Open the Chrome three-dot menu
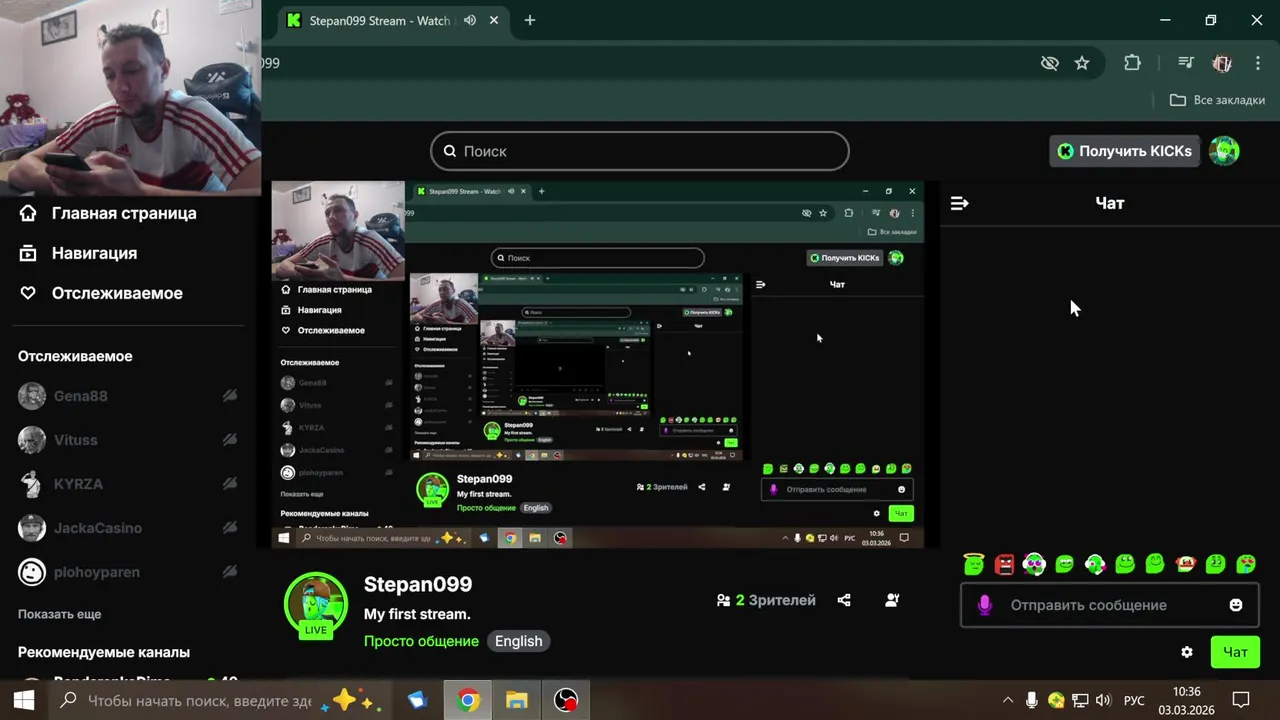The height and width of the screenshot is (720, 1280). click(1258, 63)
